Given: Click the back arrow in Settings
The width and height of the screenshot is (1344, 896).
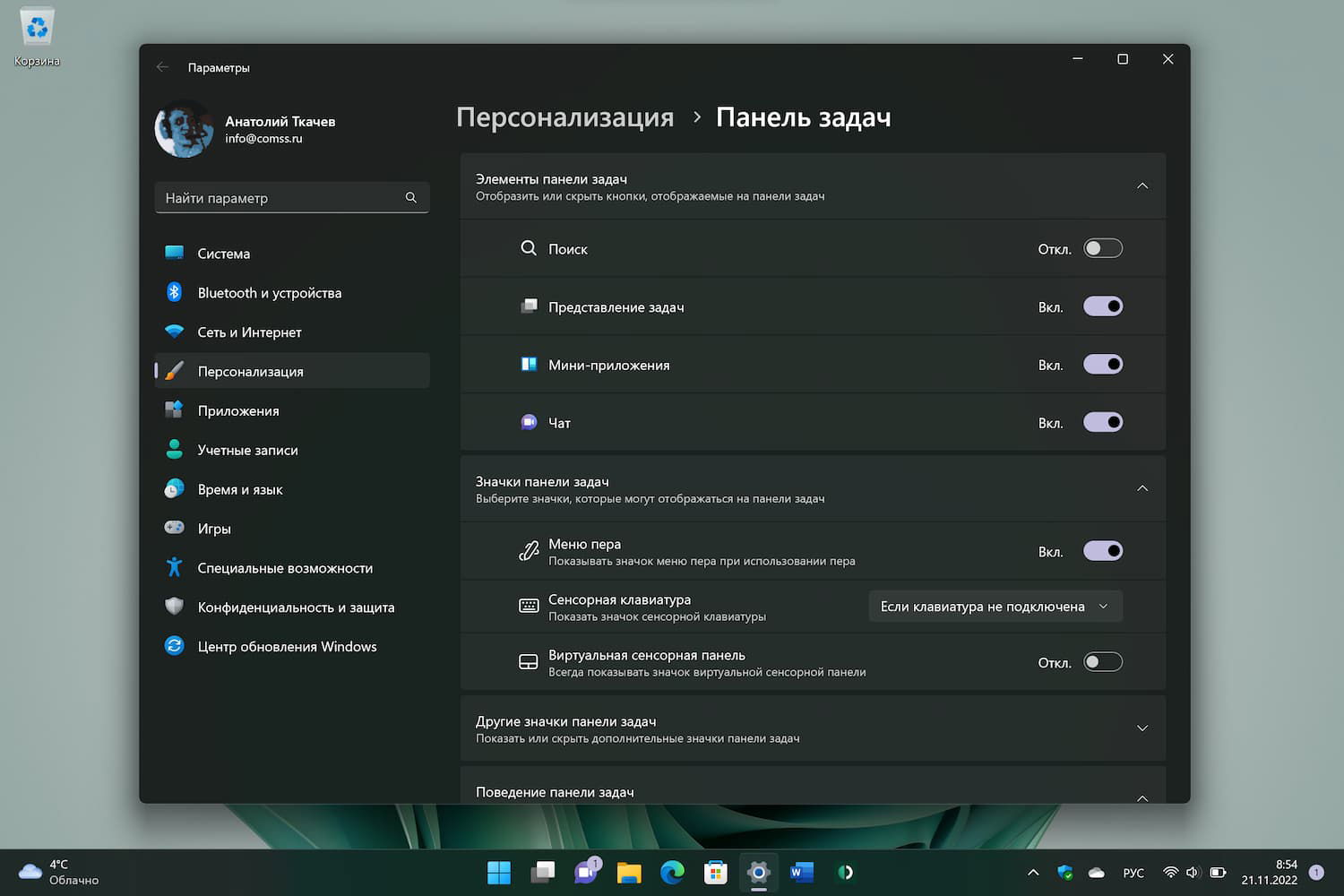Looking at the screenshot, I should coord(162,67).
